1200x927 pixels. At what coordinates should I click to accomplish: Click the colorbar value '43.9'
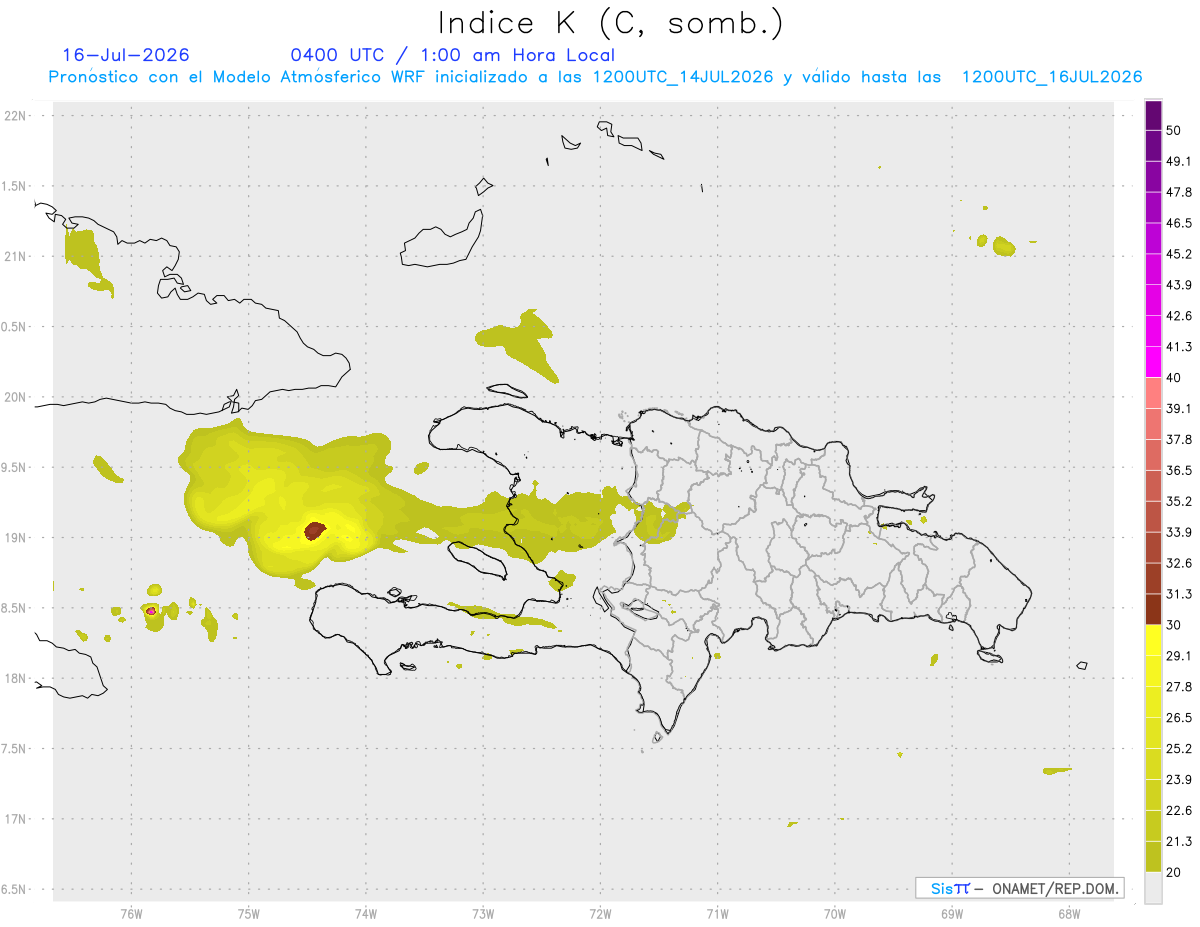pyautogui.click(x=1179, y=285)
